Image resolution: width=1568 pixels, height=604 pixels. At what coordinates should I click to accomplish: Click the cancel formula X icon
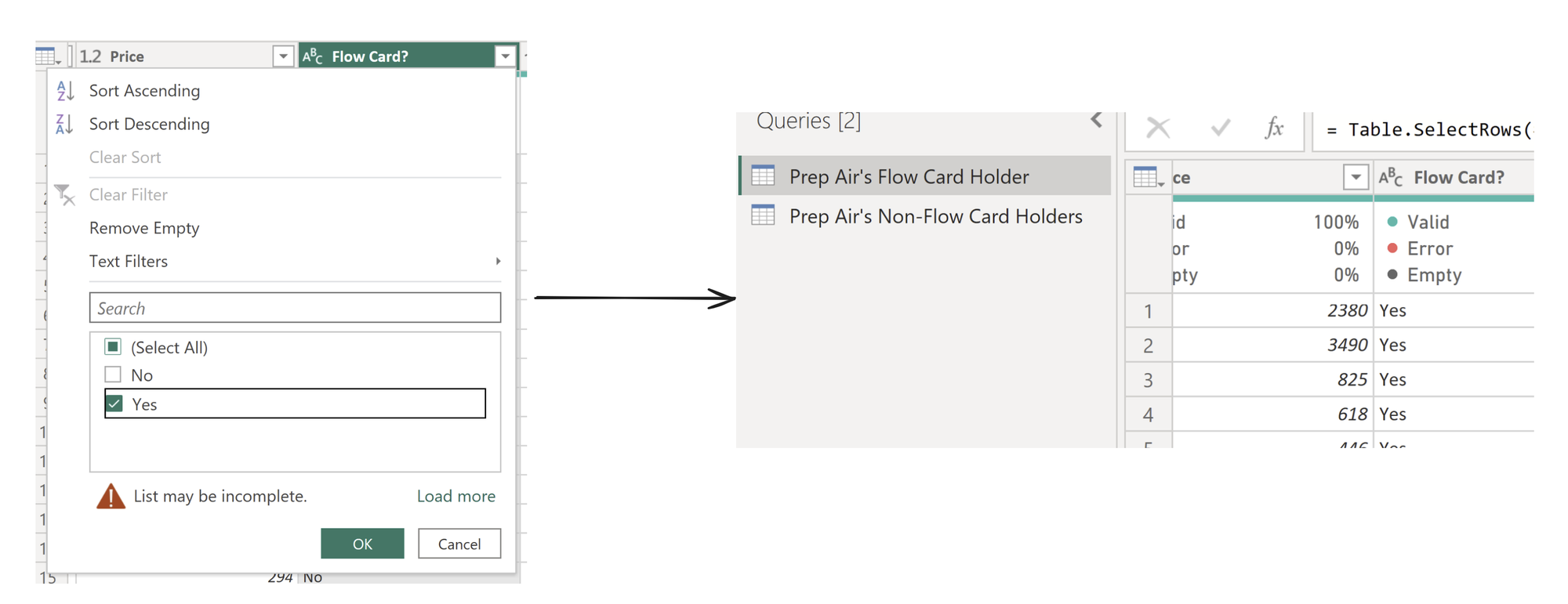[x=1158, y=128]
